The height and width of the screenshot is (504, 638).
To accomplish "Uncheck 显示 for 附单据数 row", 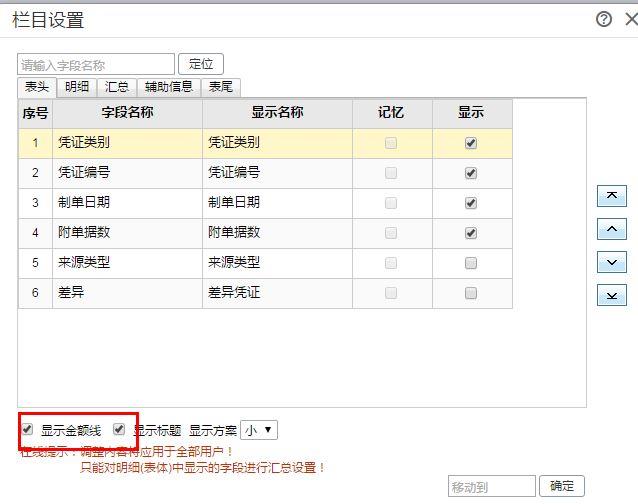I will coord(471,233).
